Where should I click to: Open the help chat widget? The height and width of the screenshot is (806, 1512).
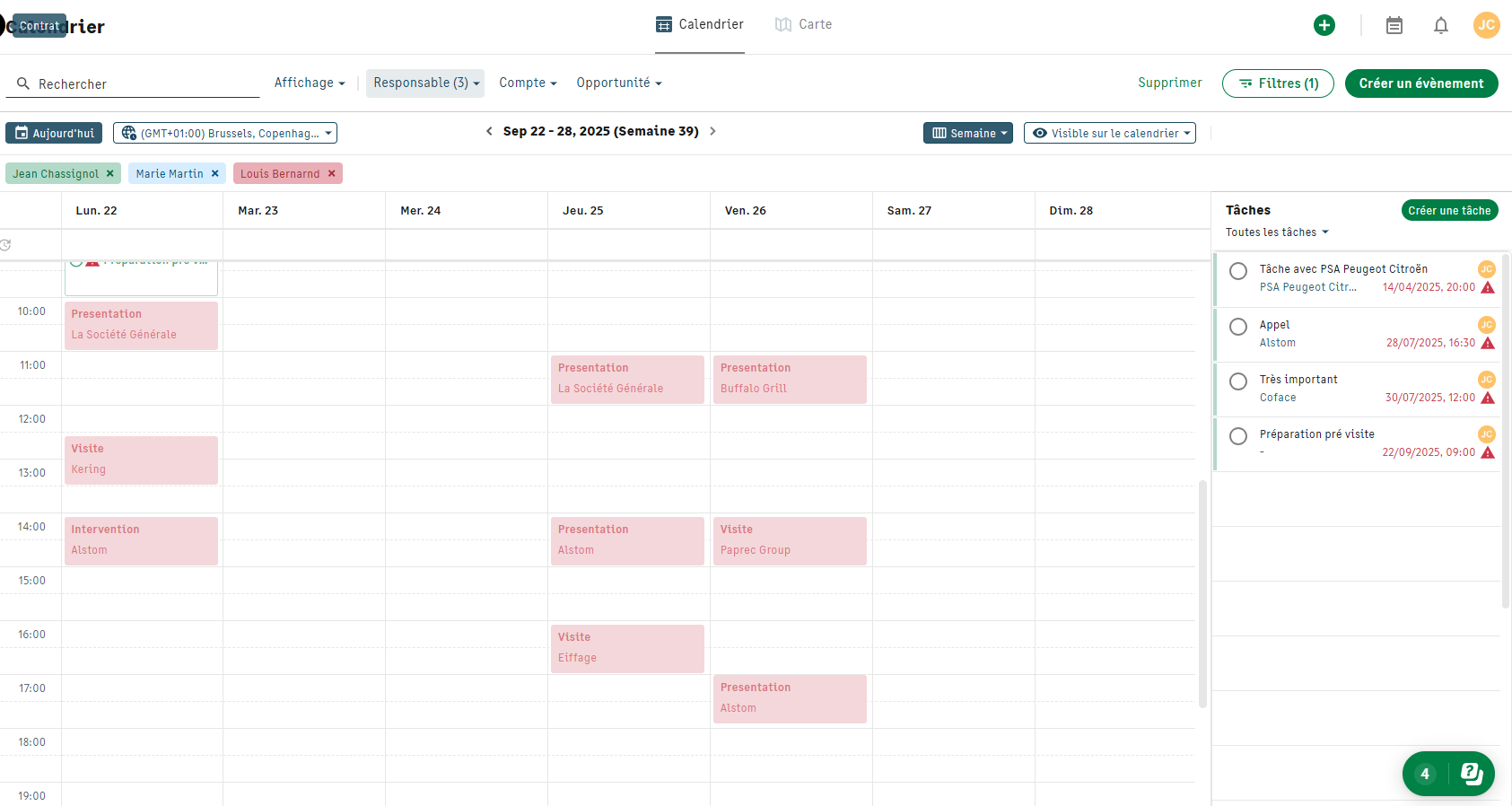coord(1448,774)
